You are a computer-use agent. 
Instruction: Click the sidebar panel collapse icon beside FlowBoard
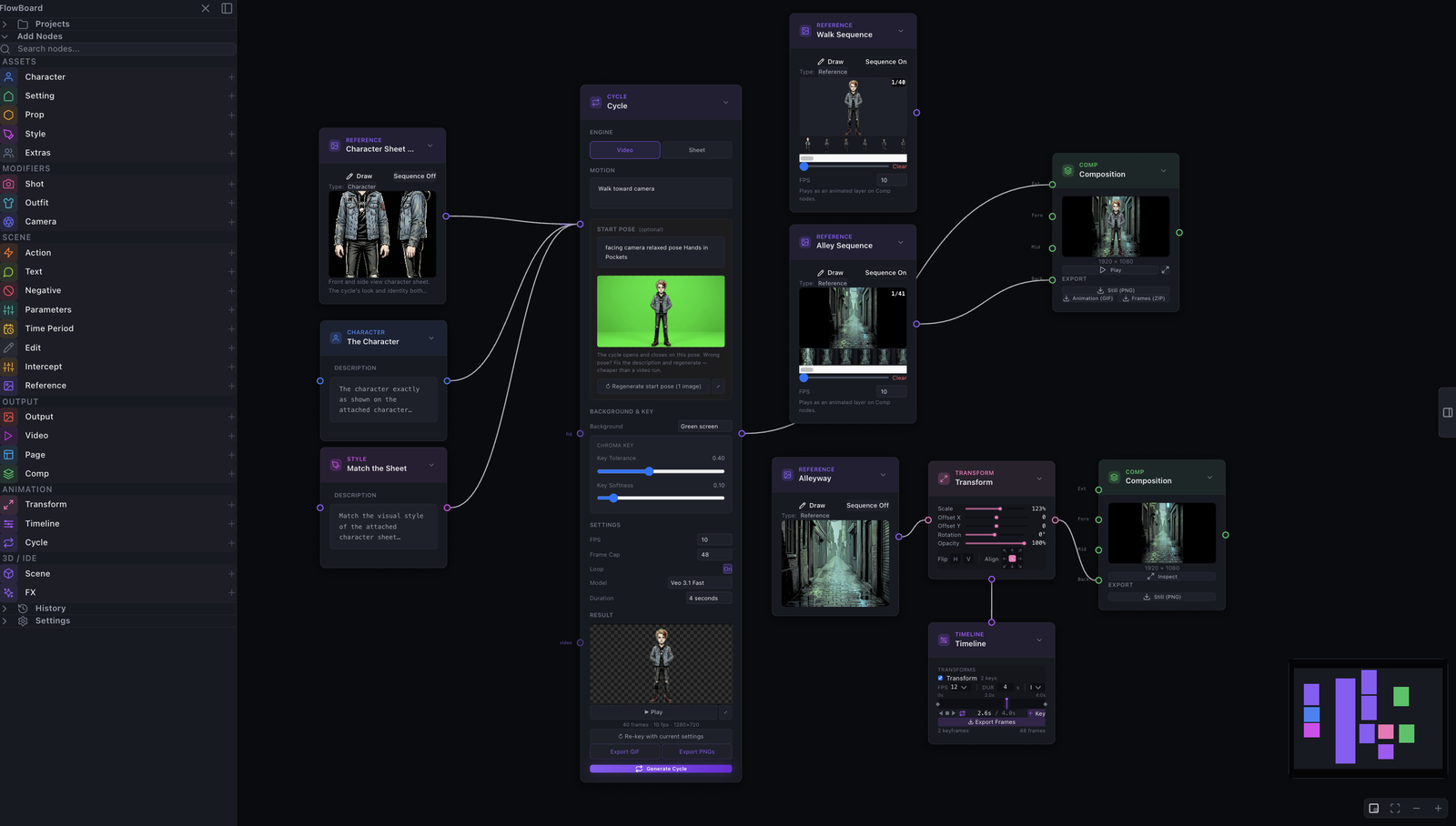click(x=227, y=8)
